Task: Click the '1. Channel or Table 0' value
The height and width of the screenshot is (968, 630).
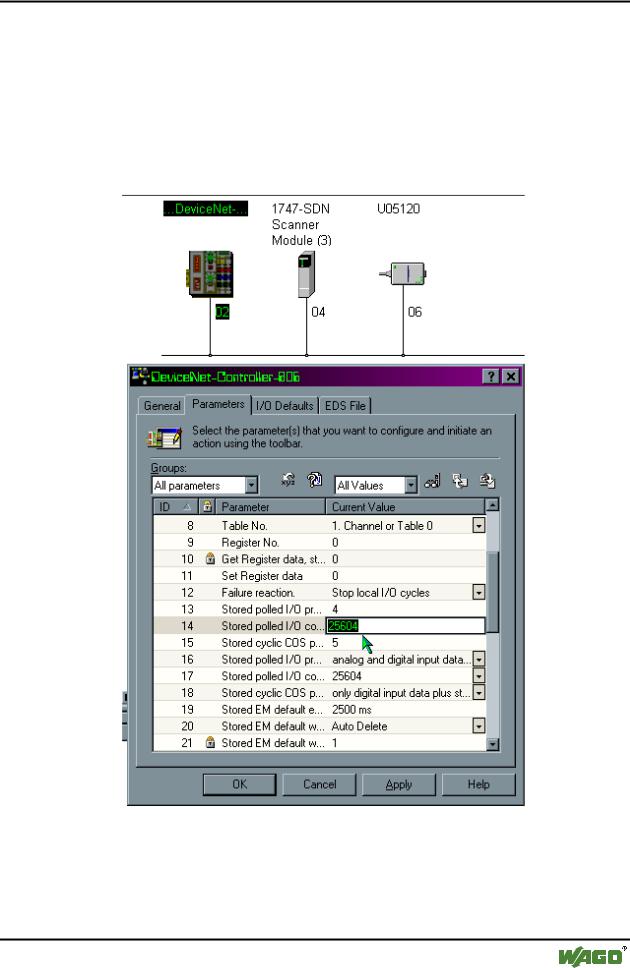Action: coord(382,525)
